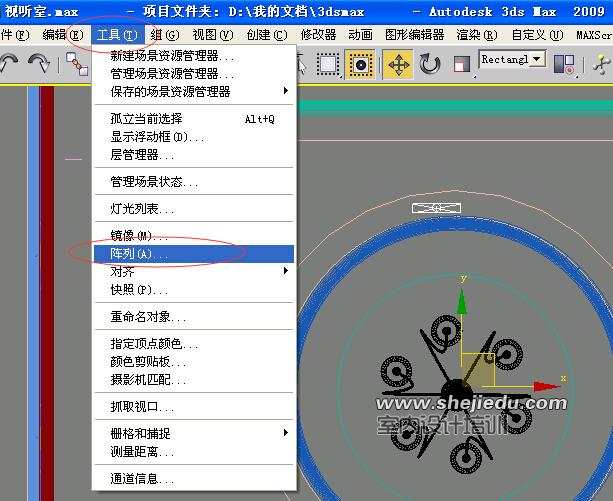Click the Select and Manipulate icon
This screenshot has width=613, height=501.
tap(601, 64)
